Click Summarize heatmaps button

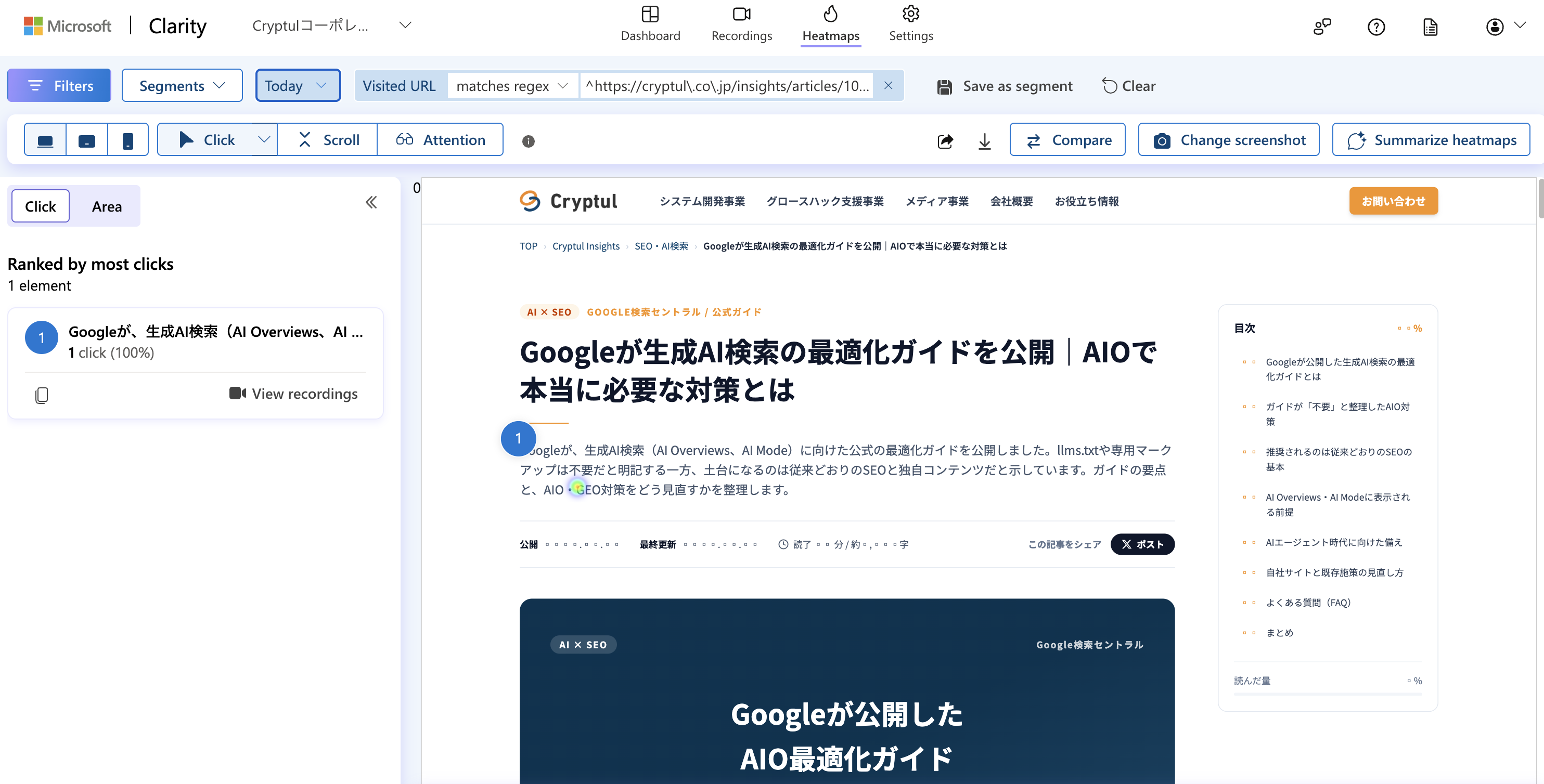pos(1431,140)
